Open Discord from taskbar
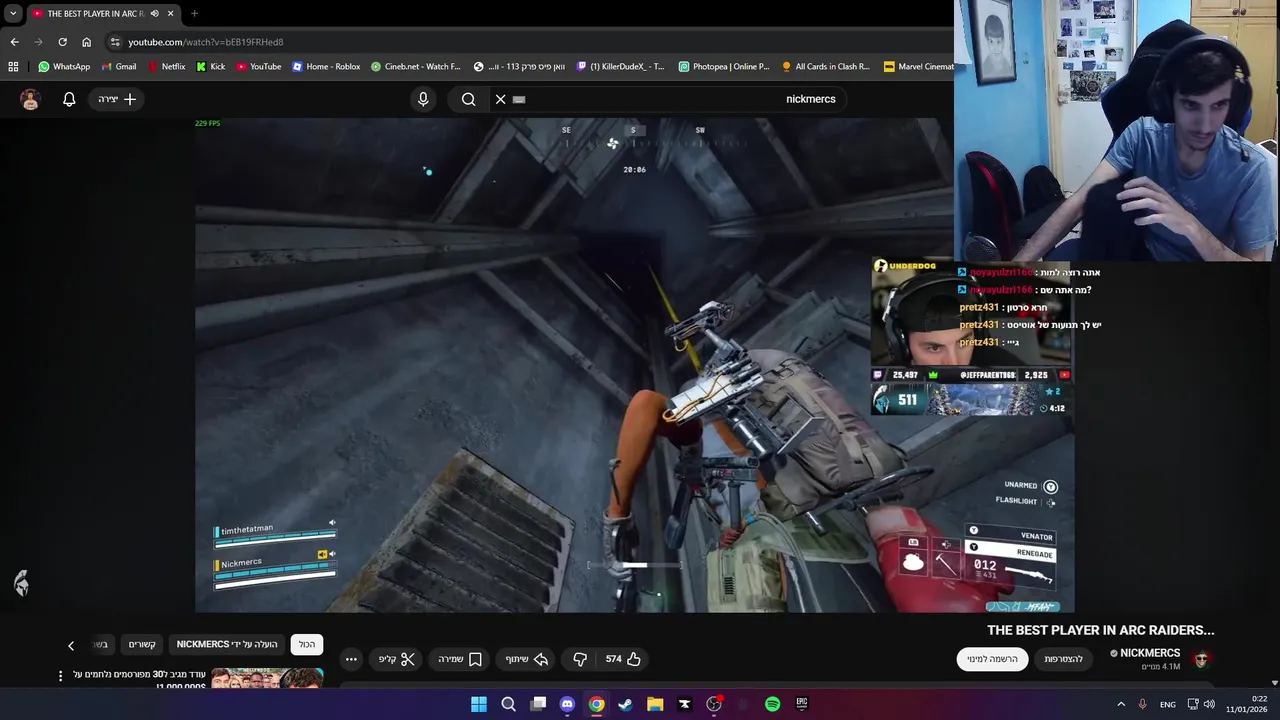Viewport: 1280px width, 720px height. coord(567,704)
